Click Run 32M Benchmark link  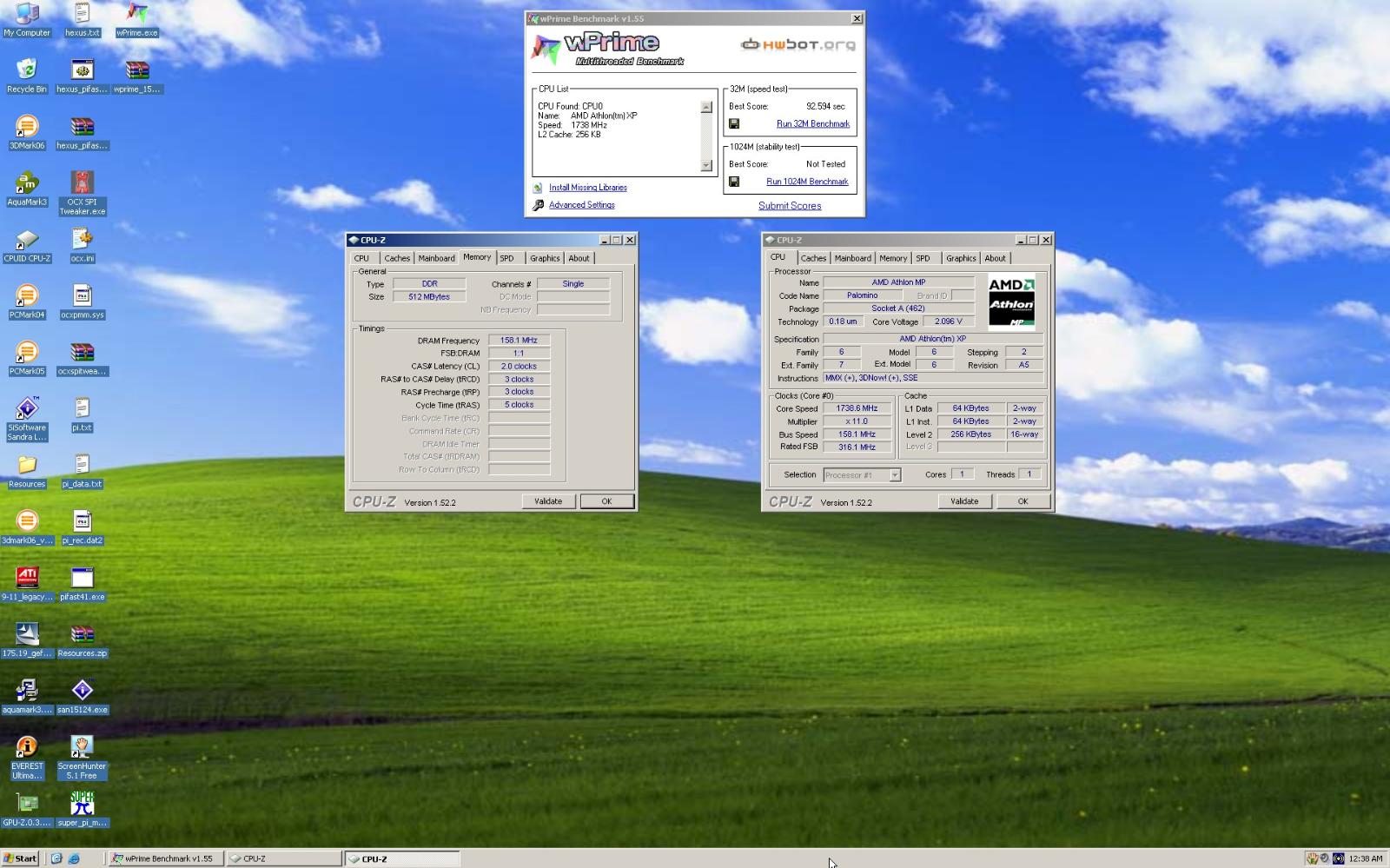(x=813, y=123)
